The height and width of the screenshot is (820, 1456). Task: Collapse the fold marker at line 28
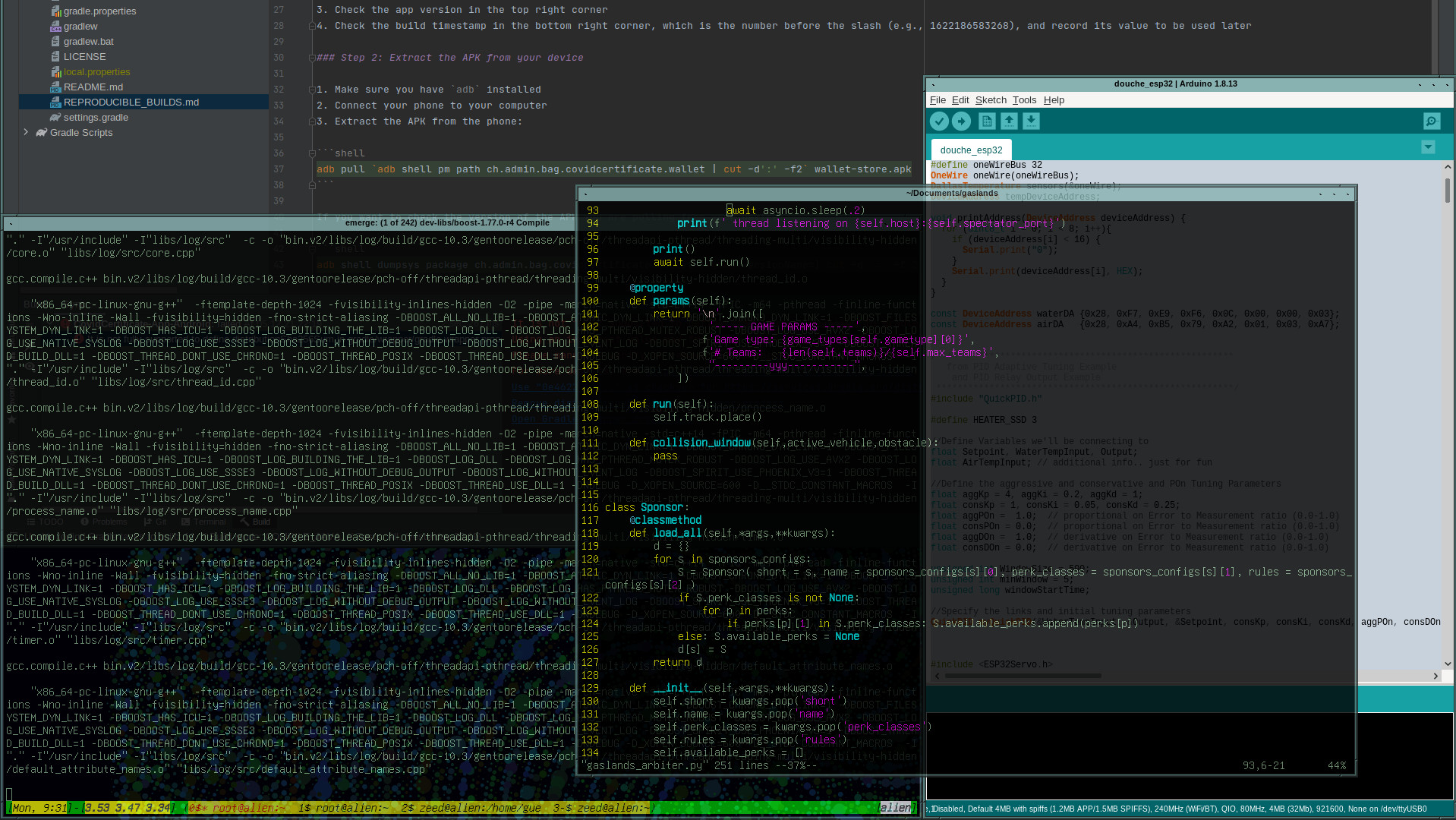312,26
